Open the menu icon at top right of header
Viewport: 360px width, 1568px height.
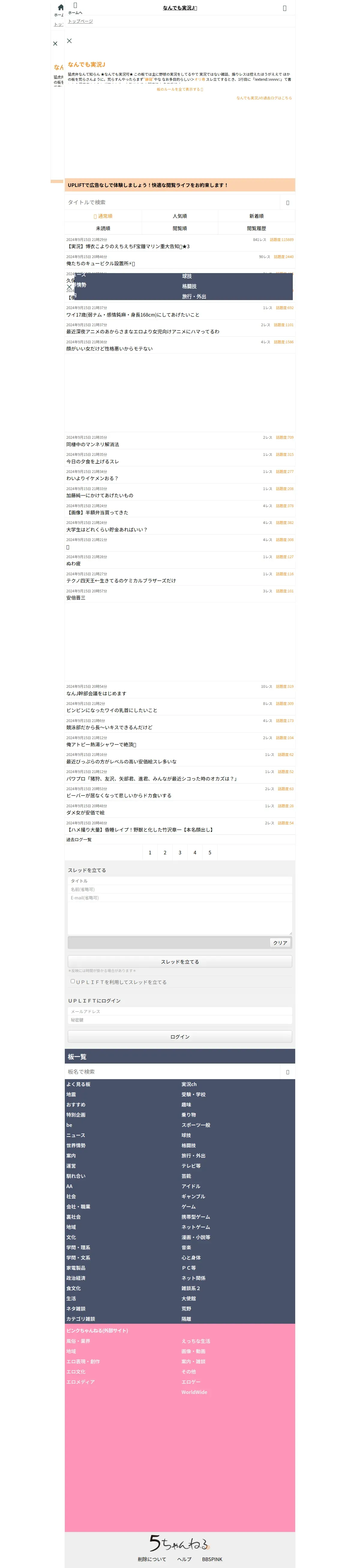click(284, 8)
